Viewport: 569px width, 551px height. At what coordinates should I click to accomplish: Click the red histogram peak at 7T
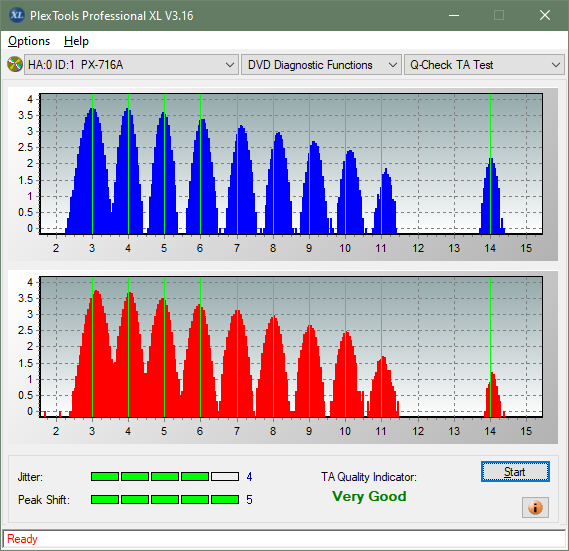pos(237,363)
